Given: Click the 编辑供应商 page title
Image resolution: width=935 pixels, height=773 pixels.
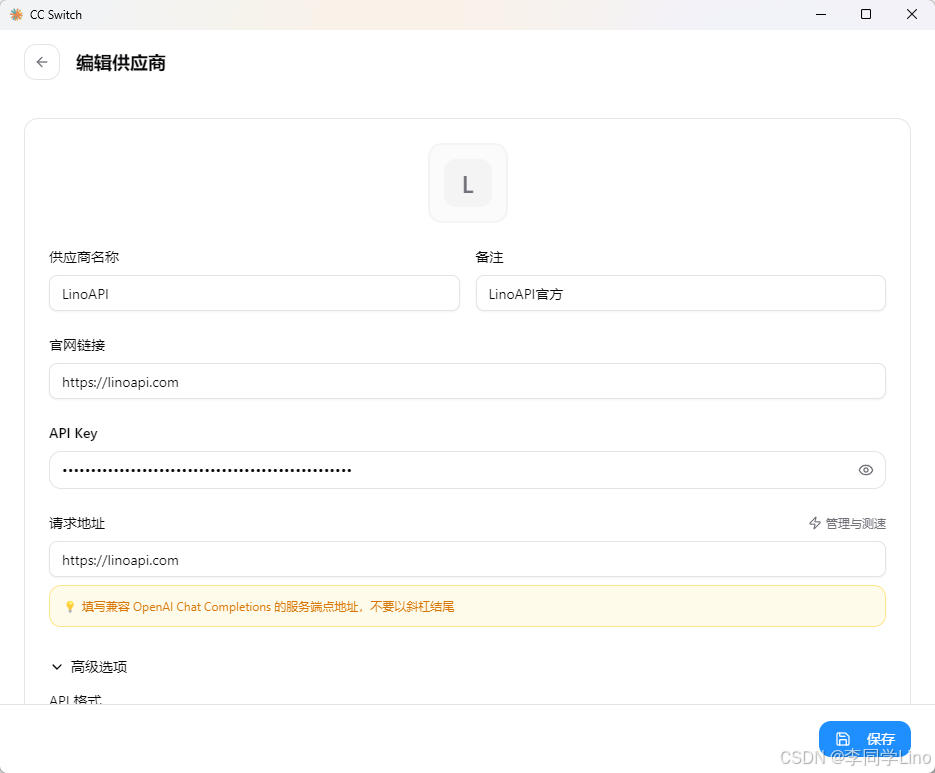Looking at the screenshot, I should (121, 63).
